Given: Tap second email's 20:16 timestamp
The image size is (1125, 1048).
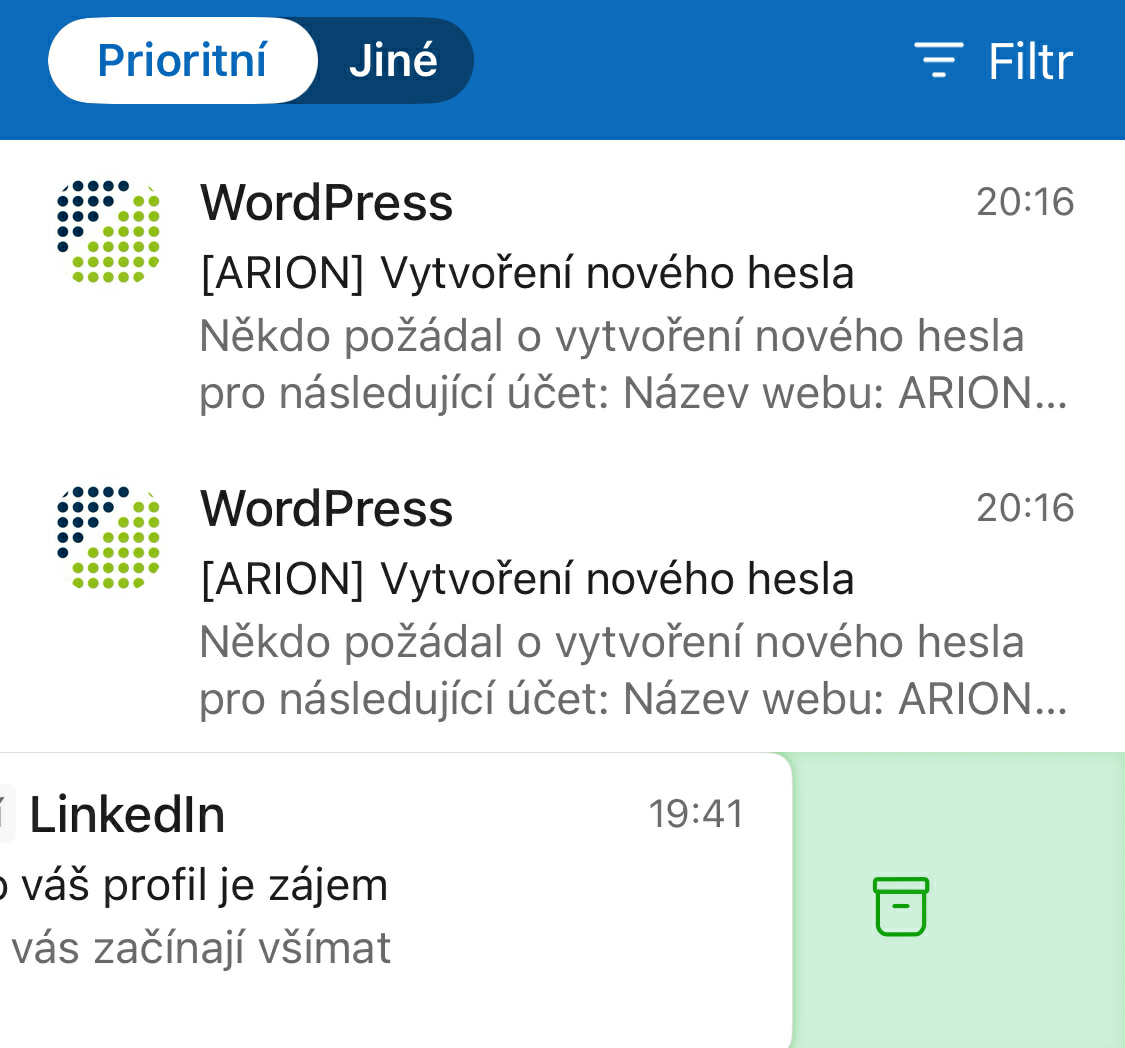Looking at the screenshot, I should click(1025, 508).
